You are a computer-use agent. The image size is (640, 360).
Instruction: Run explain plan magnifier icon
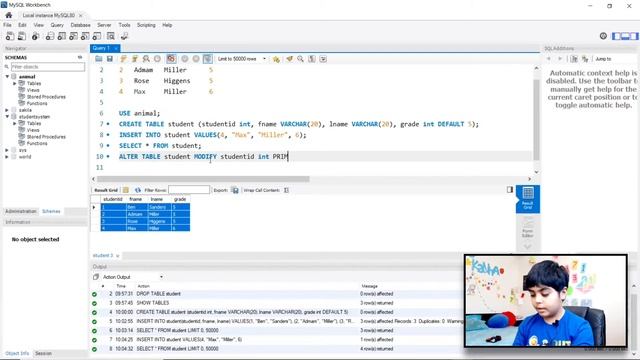click(146, 59)
